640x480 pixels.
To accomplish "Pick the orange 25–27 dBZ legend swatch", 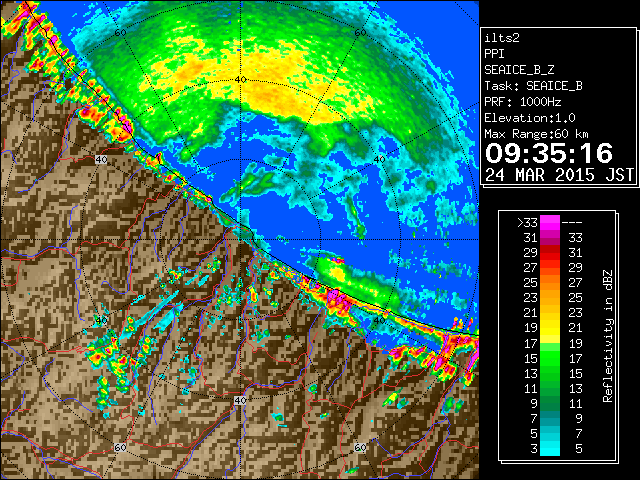I will [x=550, y=282].
